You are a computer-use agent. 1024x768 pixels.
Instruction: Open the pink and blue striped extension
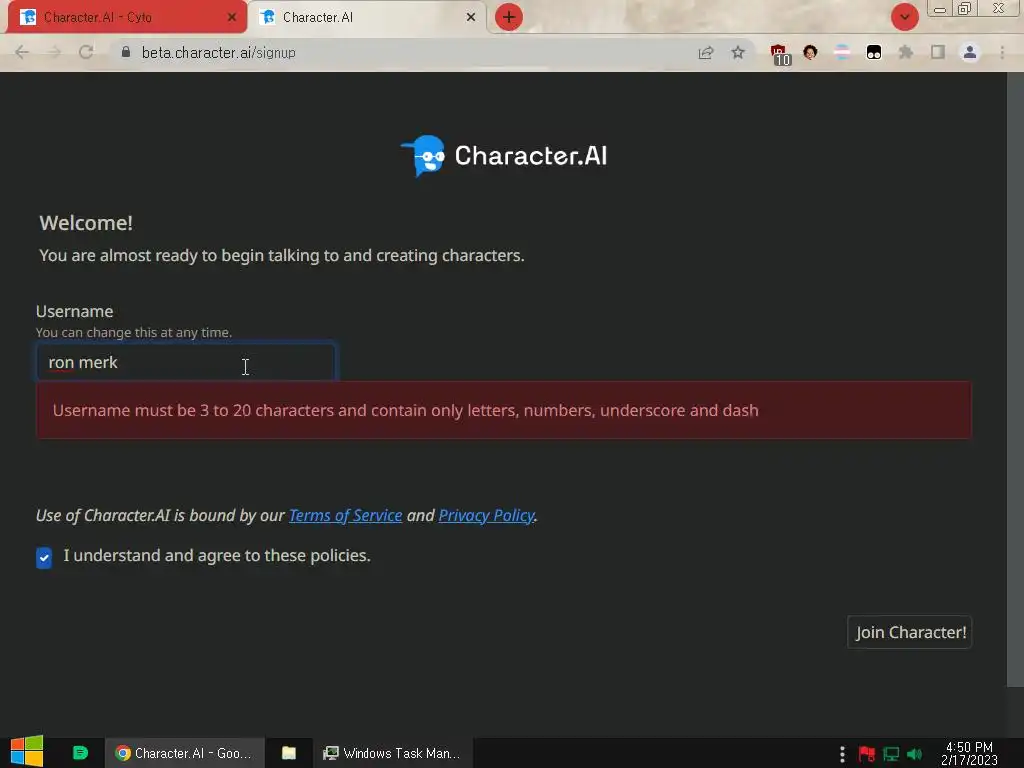pos(842,52)
